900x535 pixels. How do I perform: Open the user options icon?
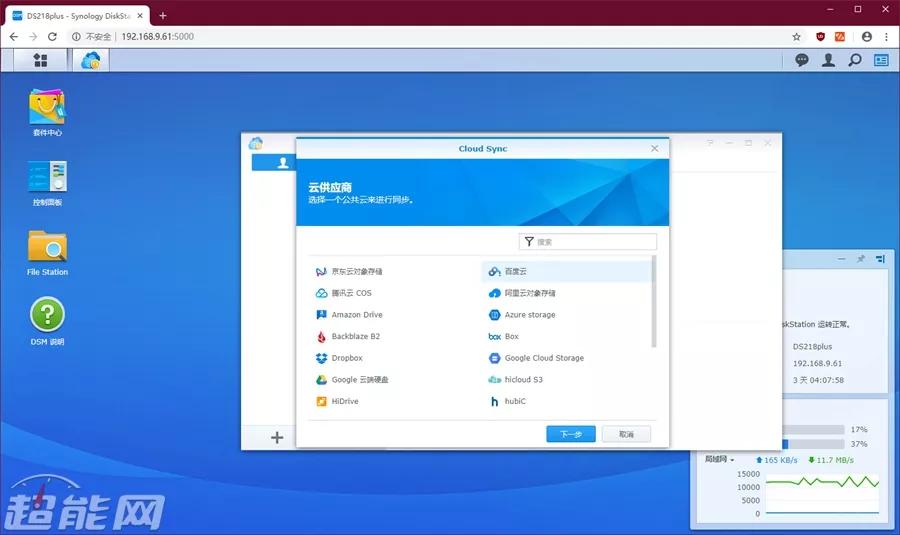click(828, 60)
